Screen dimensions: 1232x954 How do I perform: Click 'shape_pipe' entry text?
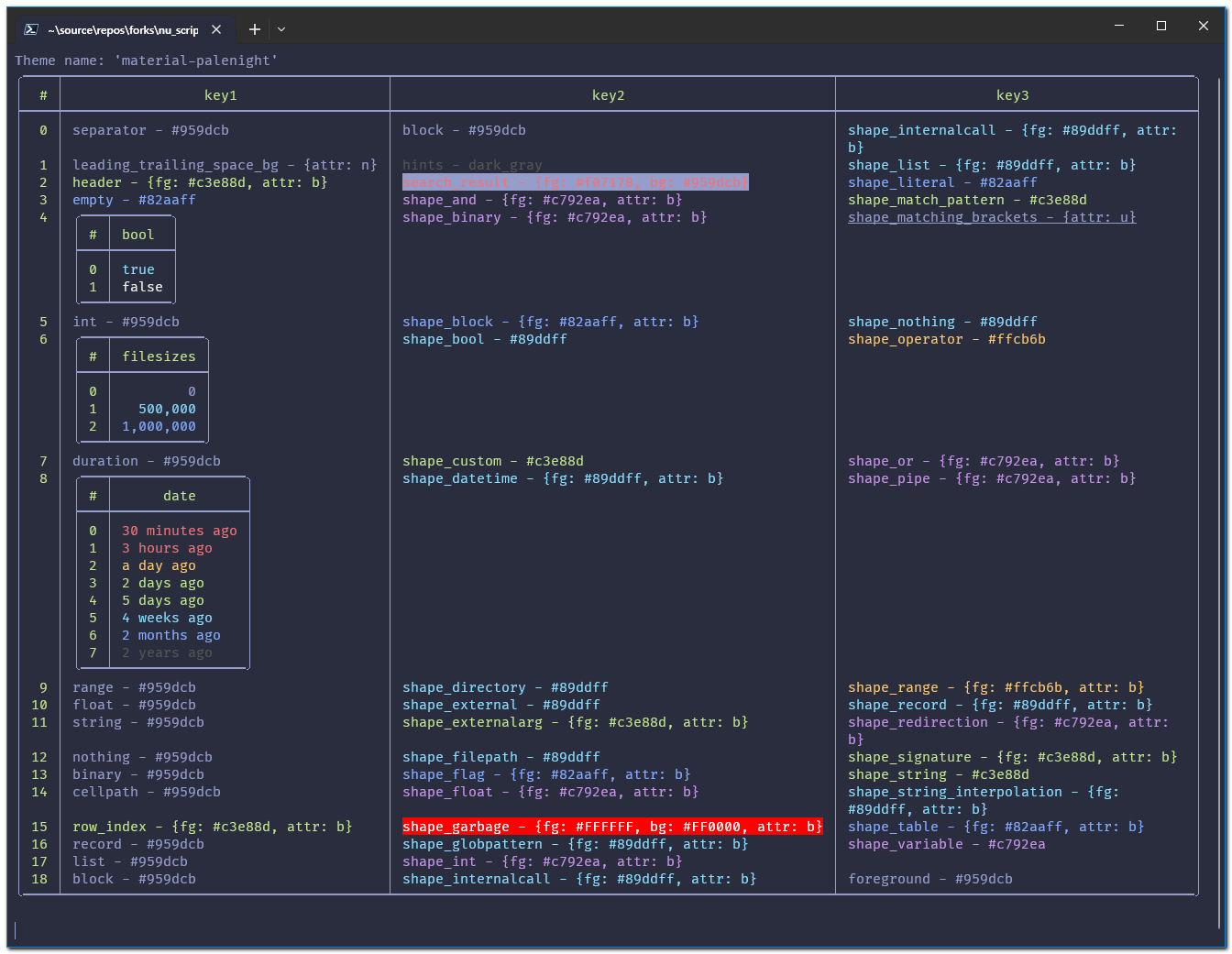(992, 478)
